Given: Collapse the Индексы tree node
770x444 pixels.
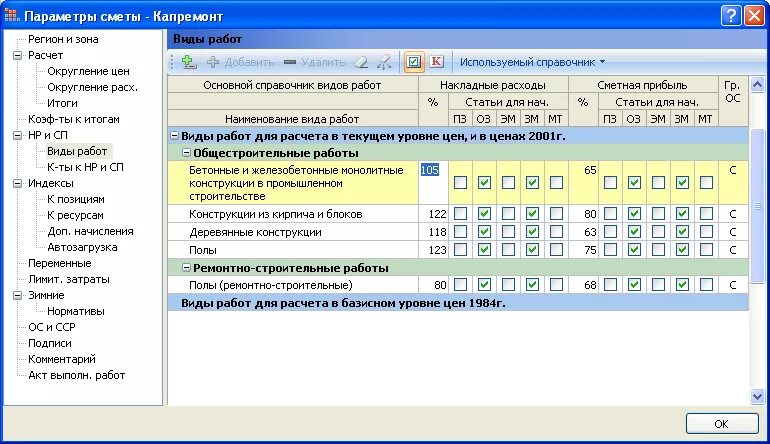Looking at the screenshot, I should tap(18, 183).
